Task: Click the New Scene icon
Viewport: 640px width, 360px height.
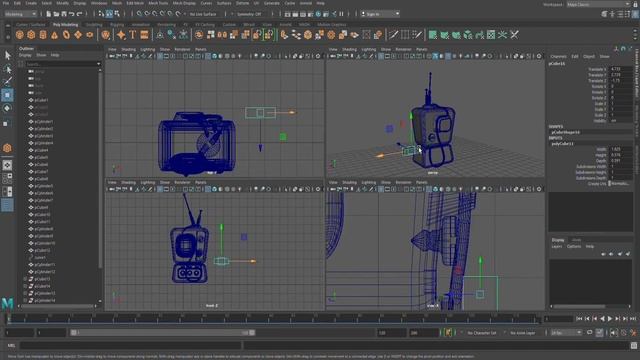Action: [49, 14]
